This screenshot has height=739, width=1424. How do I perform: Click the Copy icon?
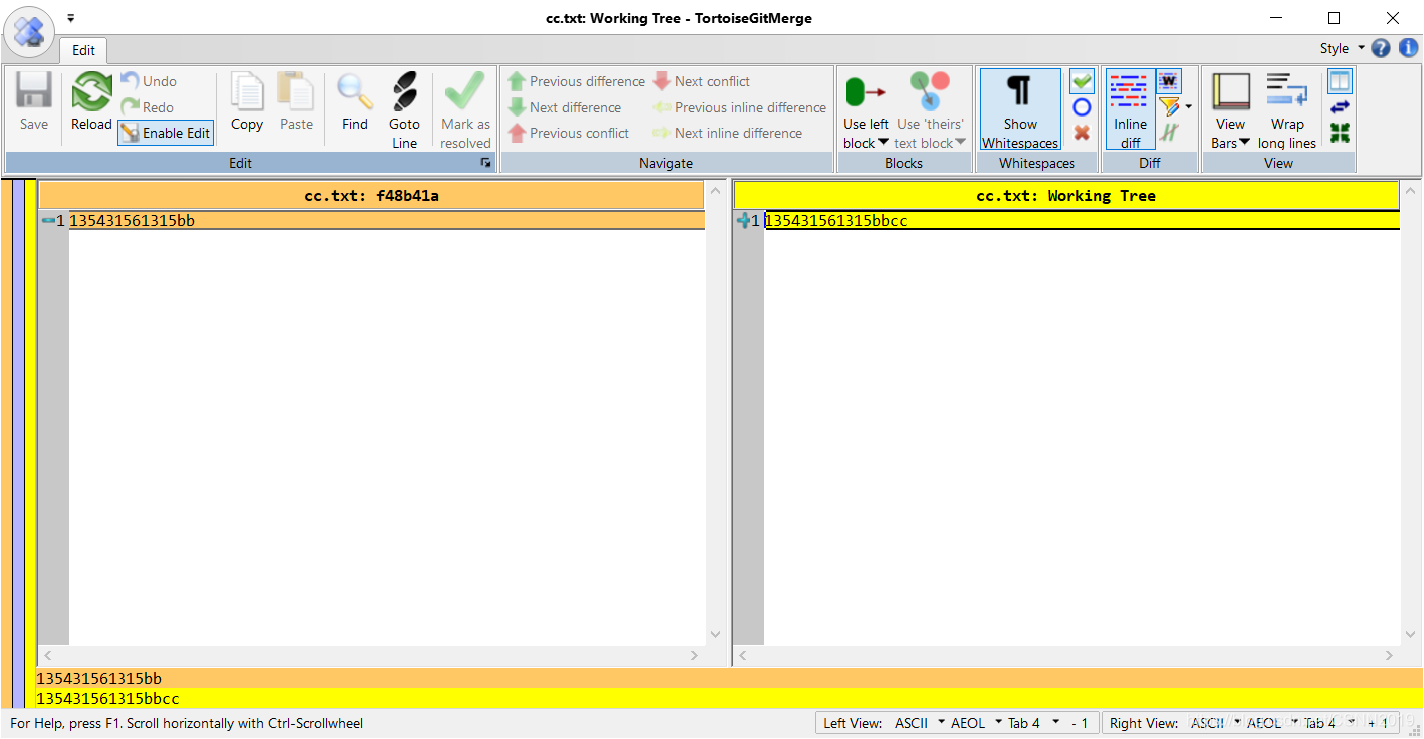click(247, 92)
